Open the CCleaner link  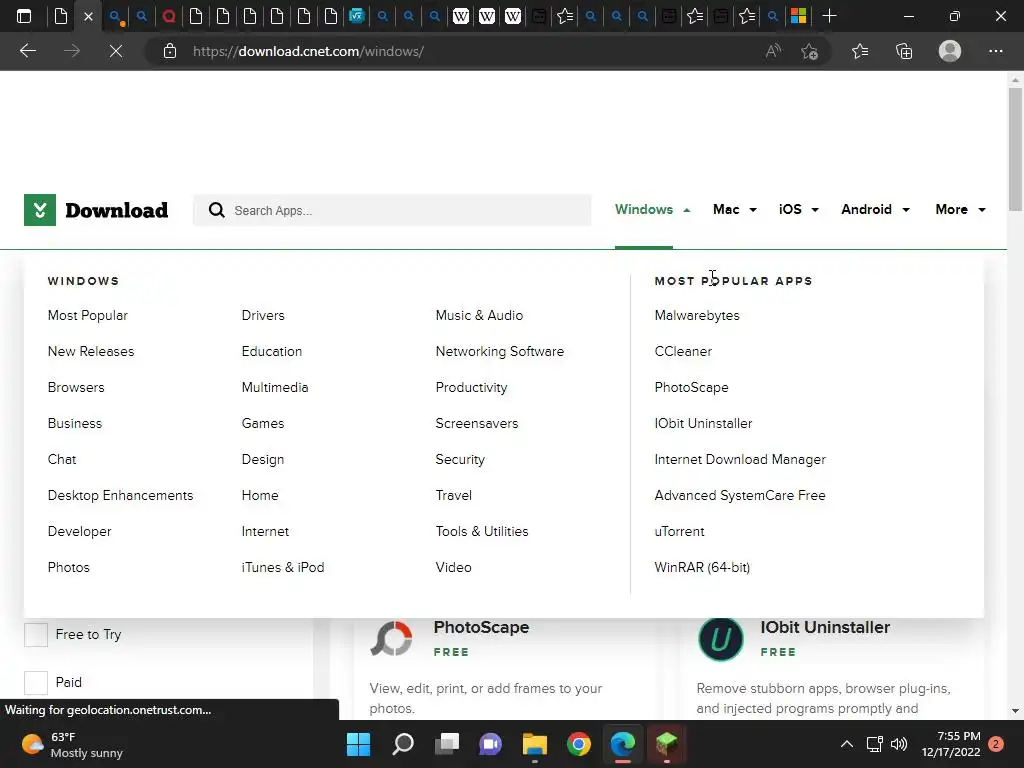coord(683,351)
